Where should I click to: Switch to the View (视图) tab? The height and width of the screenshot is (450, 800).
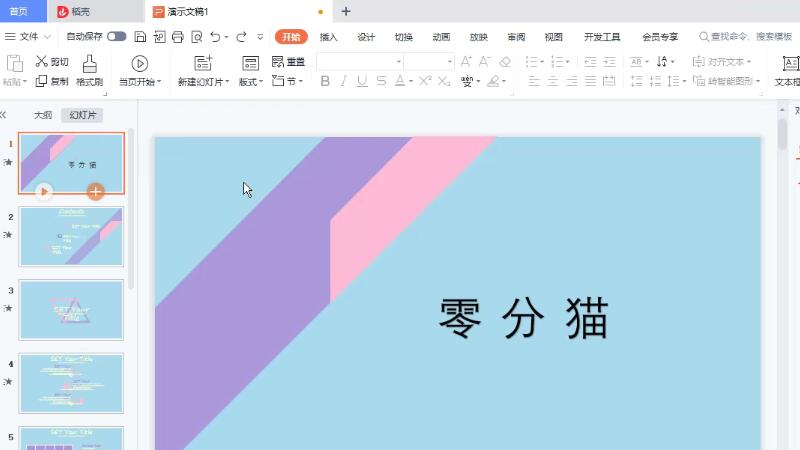(554, 37)
